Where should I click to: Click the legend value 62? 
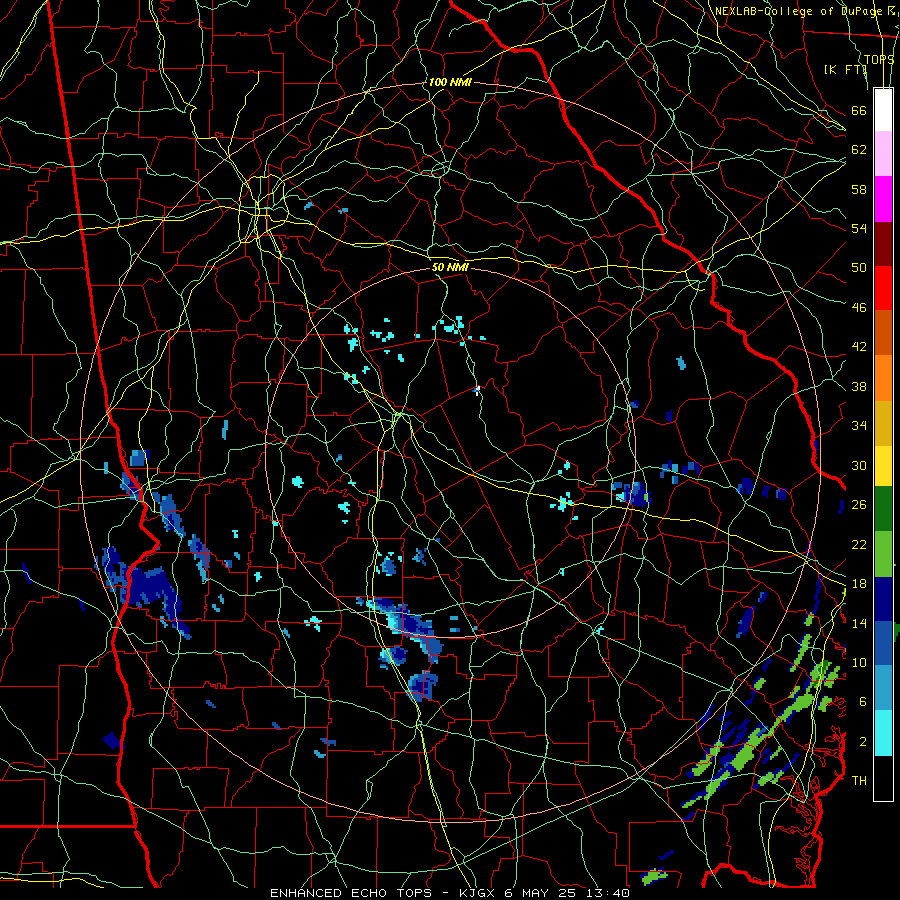859,150
